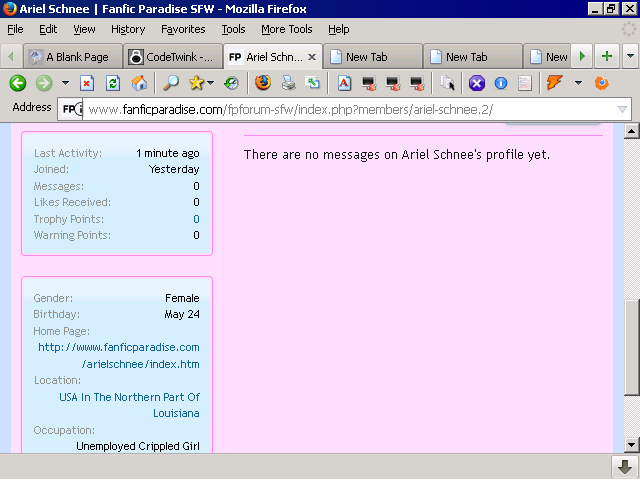The width and height of the screenshot is (640, 480).
Task: Switch to the A Blank Page tab
Action: [73, 57]
